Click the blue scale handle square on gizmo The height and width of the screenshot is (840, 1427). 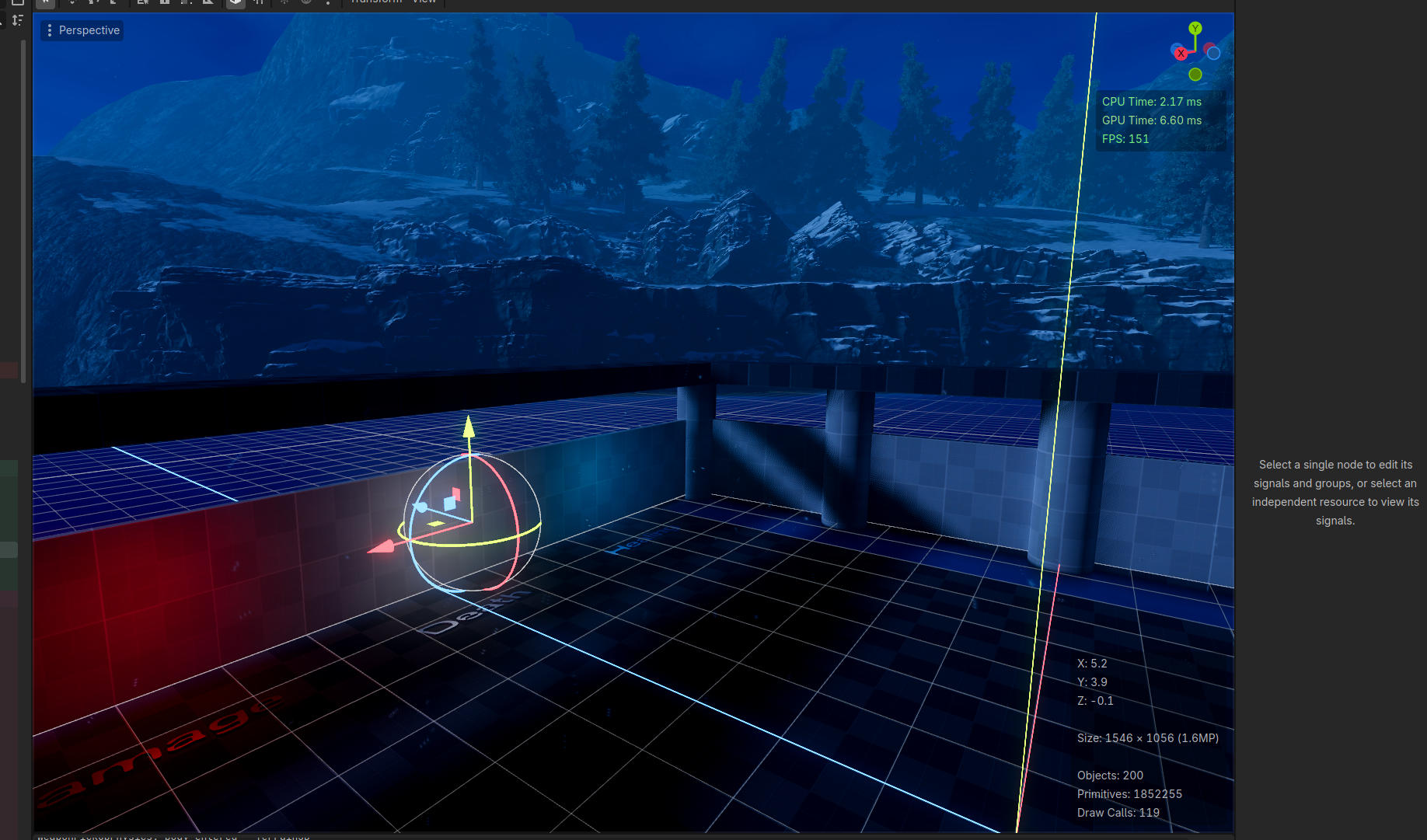(x=449, y=504)
